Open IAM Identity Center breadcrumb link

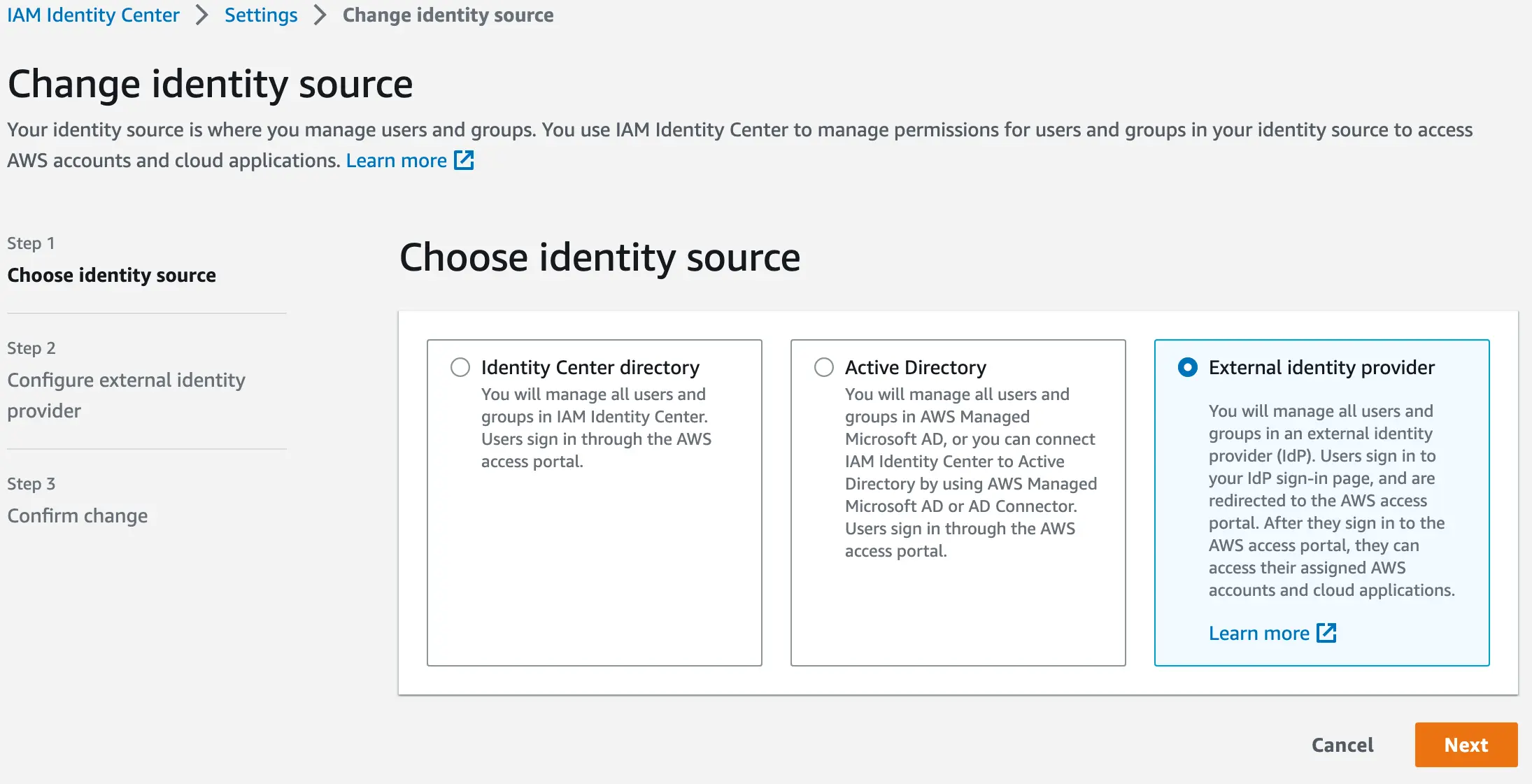(x=93, y=15)
